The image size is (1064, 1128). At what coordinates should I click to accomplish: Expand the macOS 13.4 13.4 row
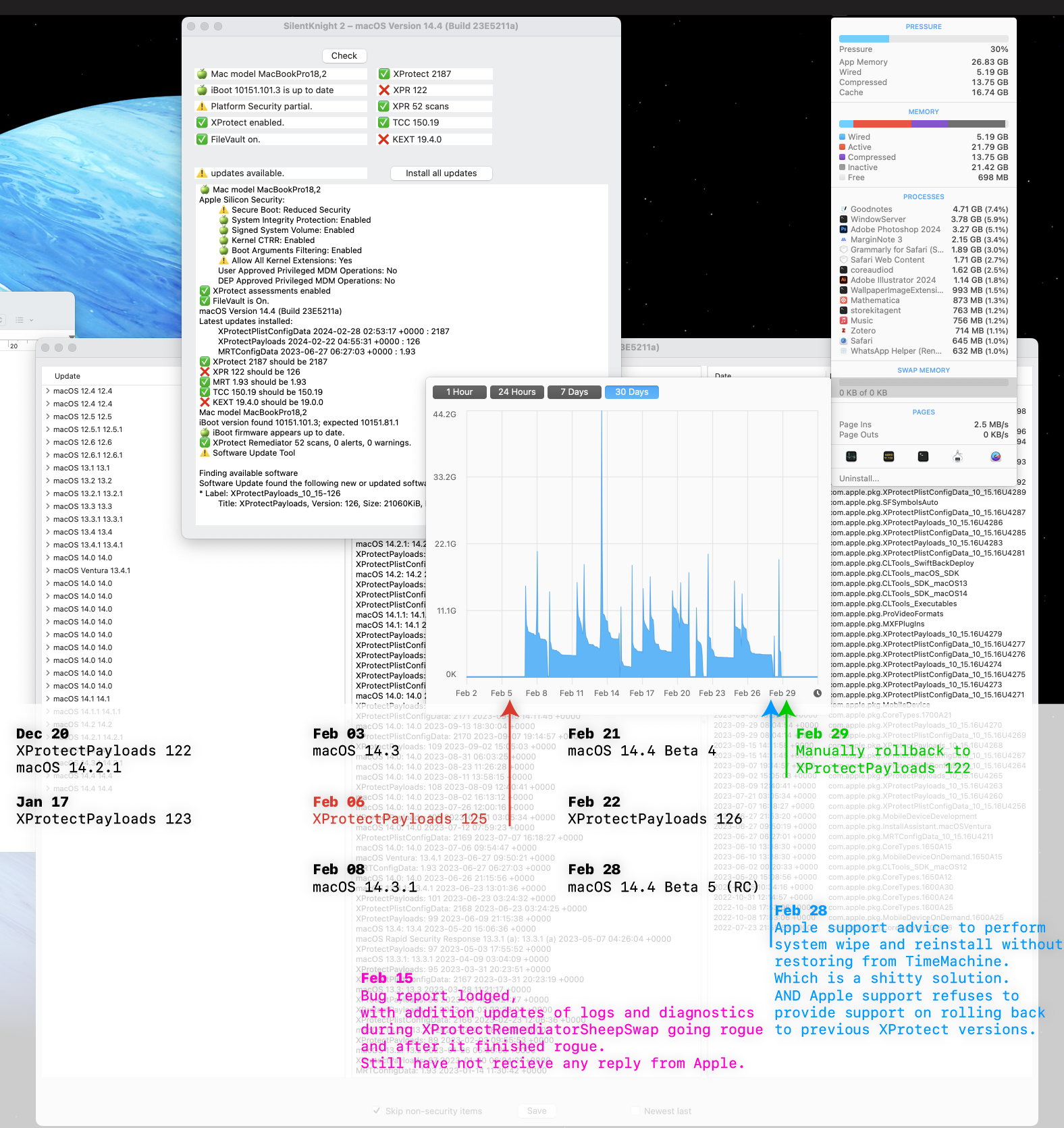click(x=48, y=532)
